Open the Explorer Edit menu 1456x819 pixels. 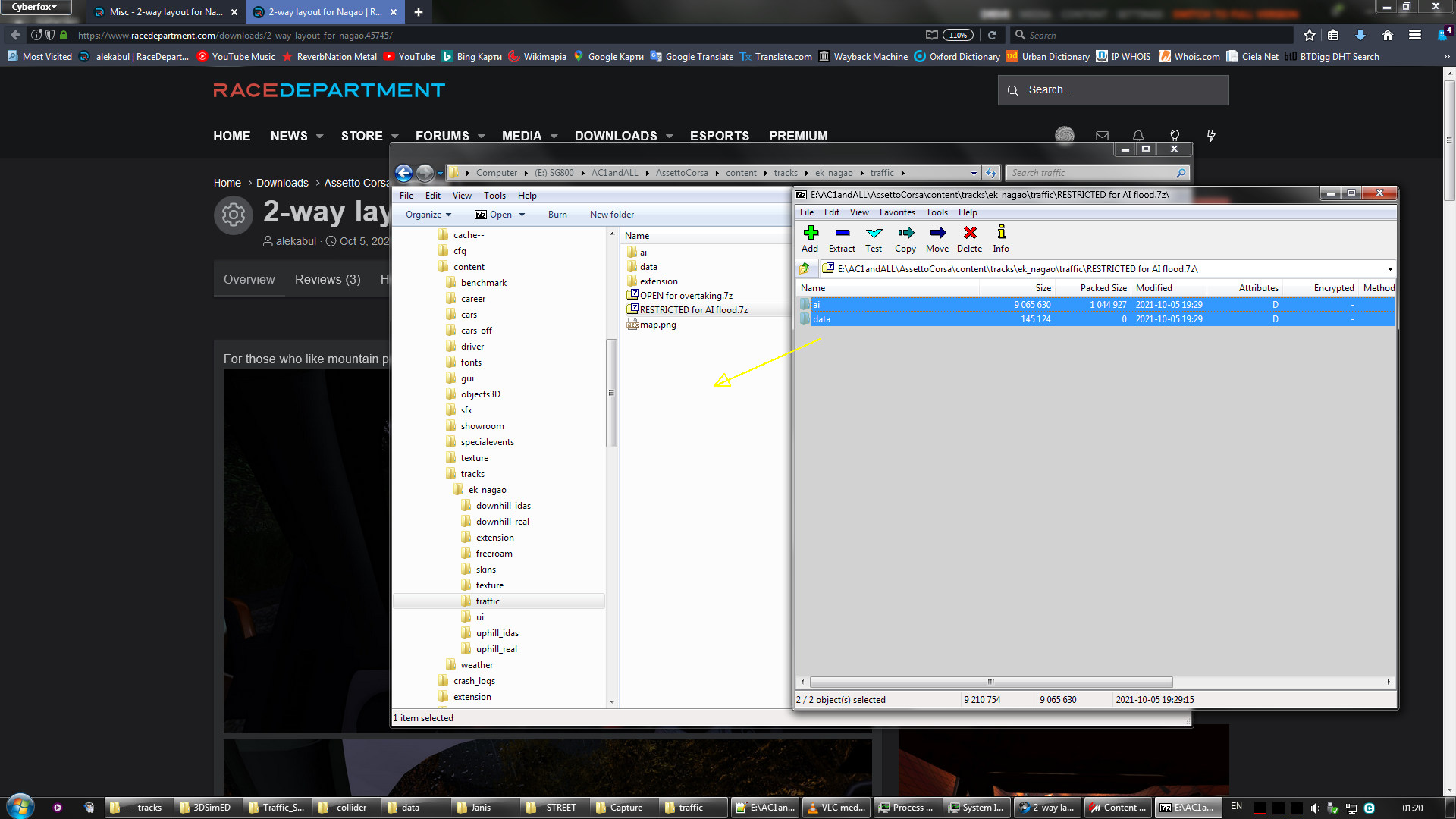(x=433, y=196)
